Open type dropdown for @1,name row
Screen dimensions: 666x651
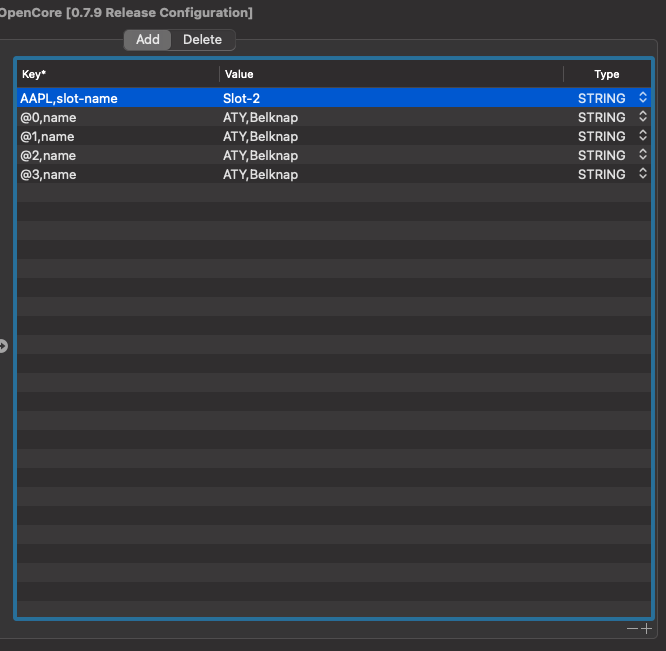point(643,135)
